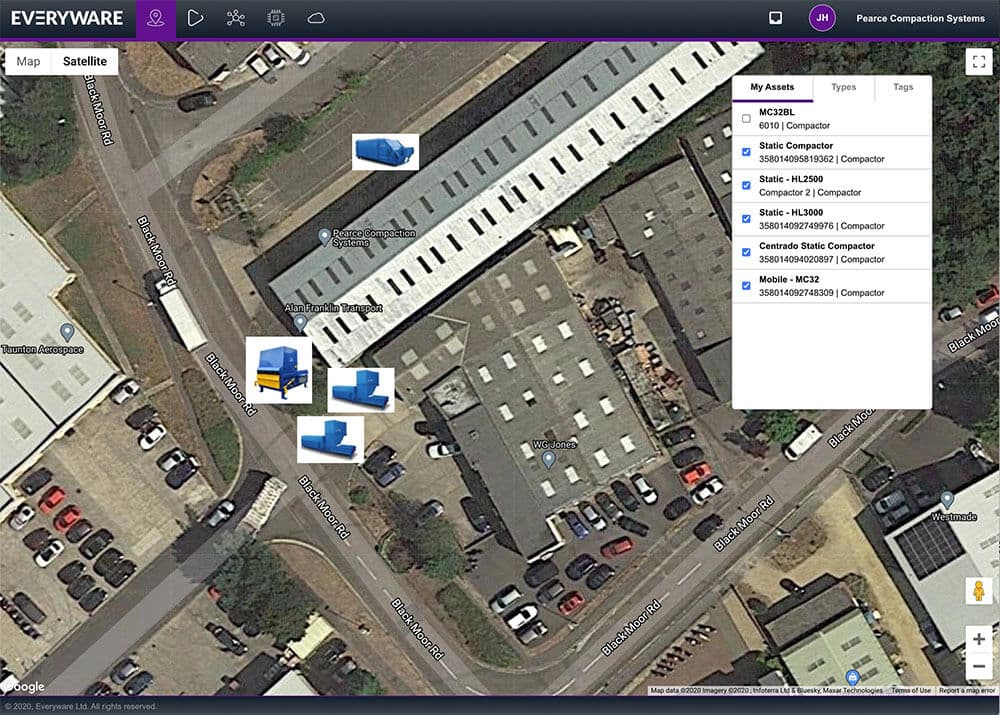The image size is (1000, 715).
Task: Switch to the Tags tab
Action: (903, 87)
